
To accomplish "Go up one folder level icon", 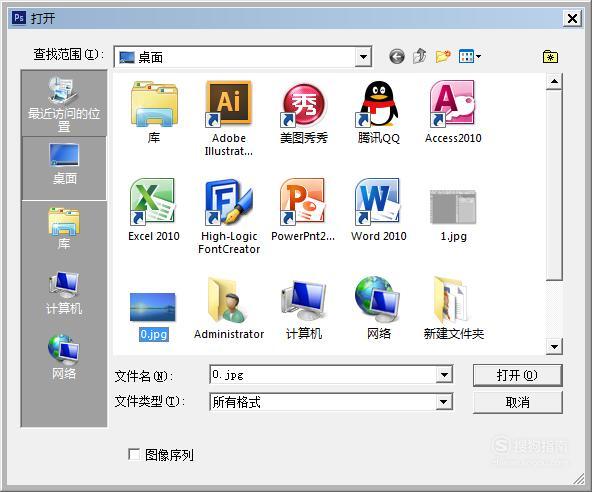I will point(419,56).
